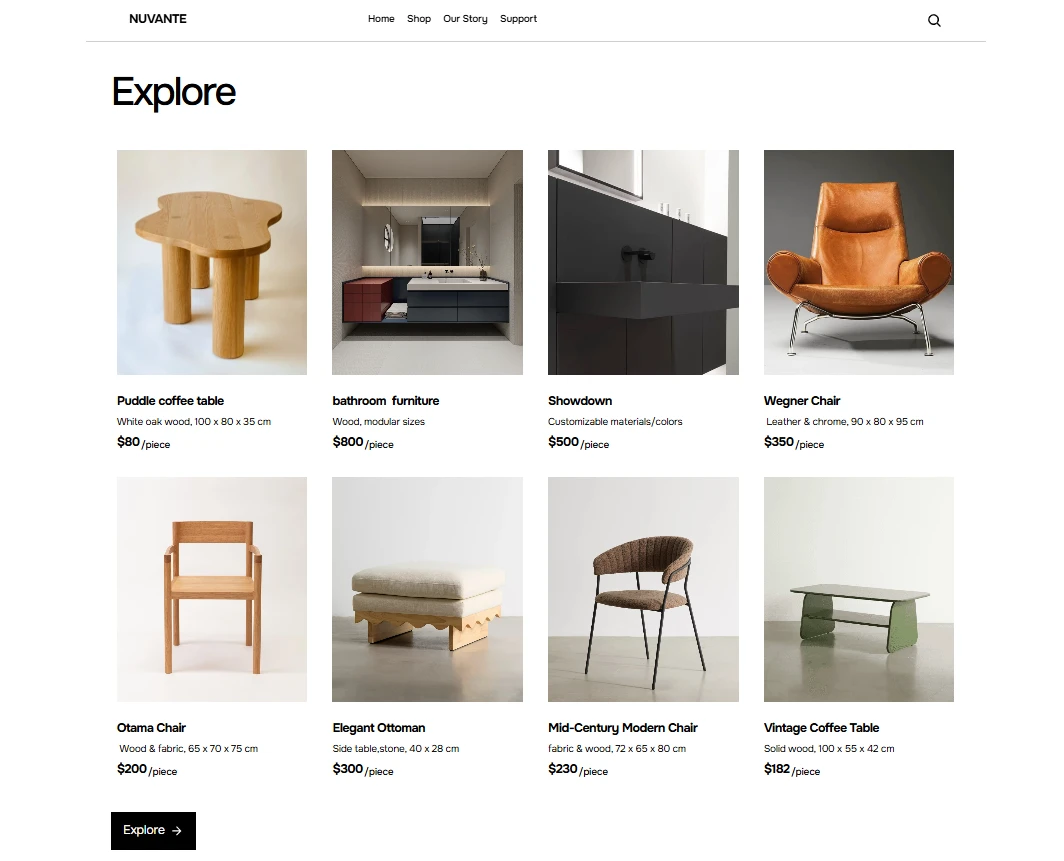The height and width of the screenshot is (861, 1064).
Task: Select the green Vintage Coffee Table image
Action: (858, 590)
